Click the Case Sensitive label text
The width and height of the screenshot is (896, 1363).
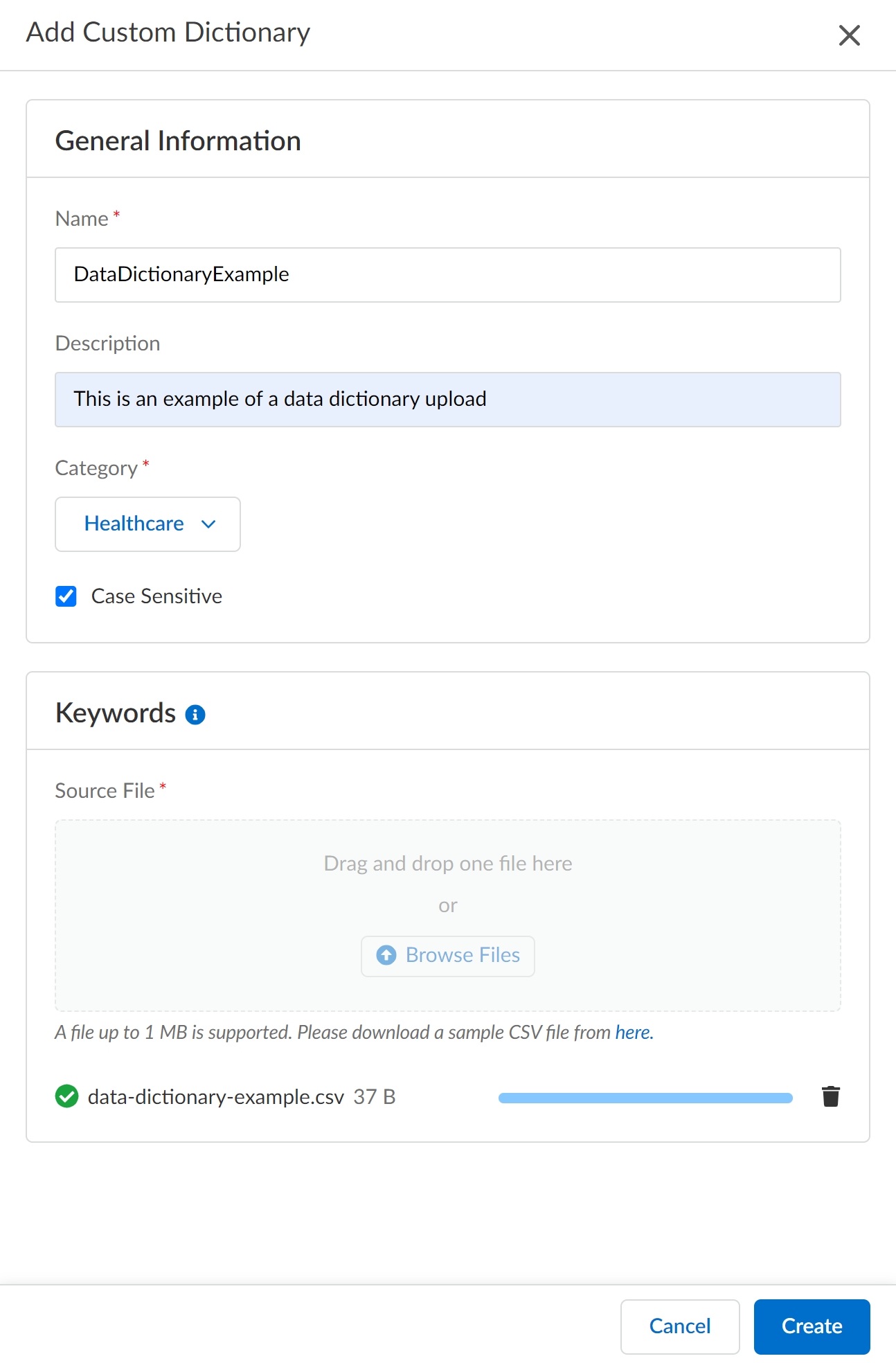coord(156,596)
